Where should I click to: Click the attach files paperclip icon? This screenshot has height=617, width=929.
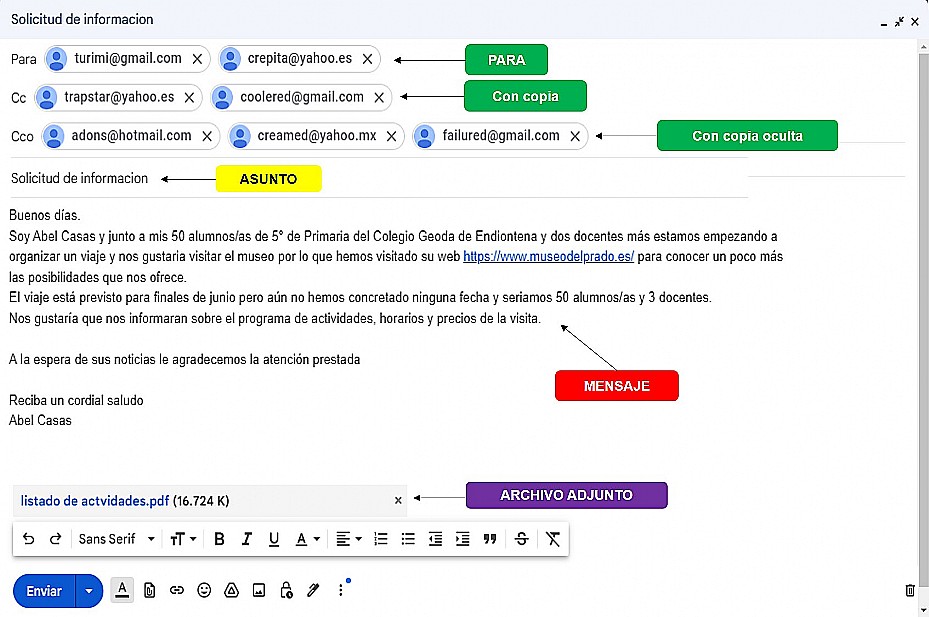pos(149,591)
